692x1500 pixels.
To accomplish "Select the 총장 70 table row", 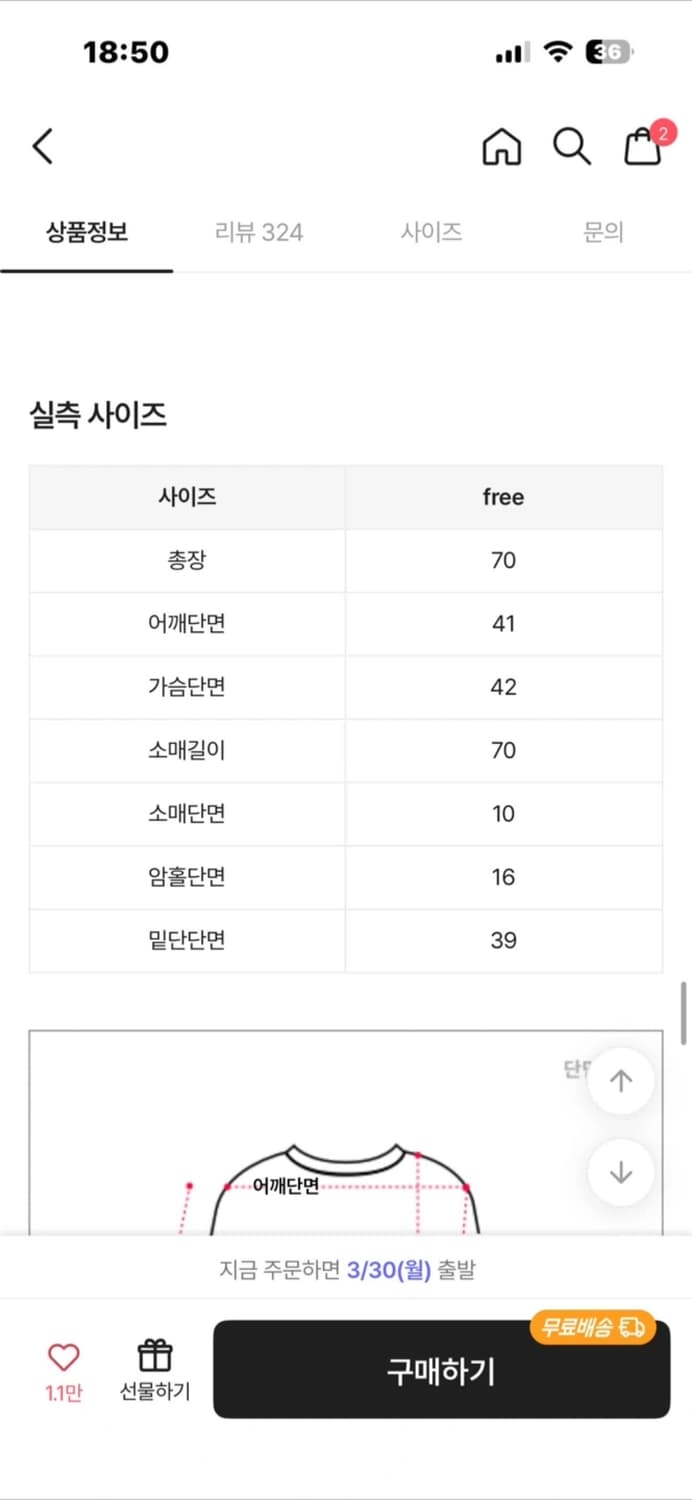I will point(346,560).
